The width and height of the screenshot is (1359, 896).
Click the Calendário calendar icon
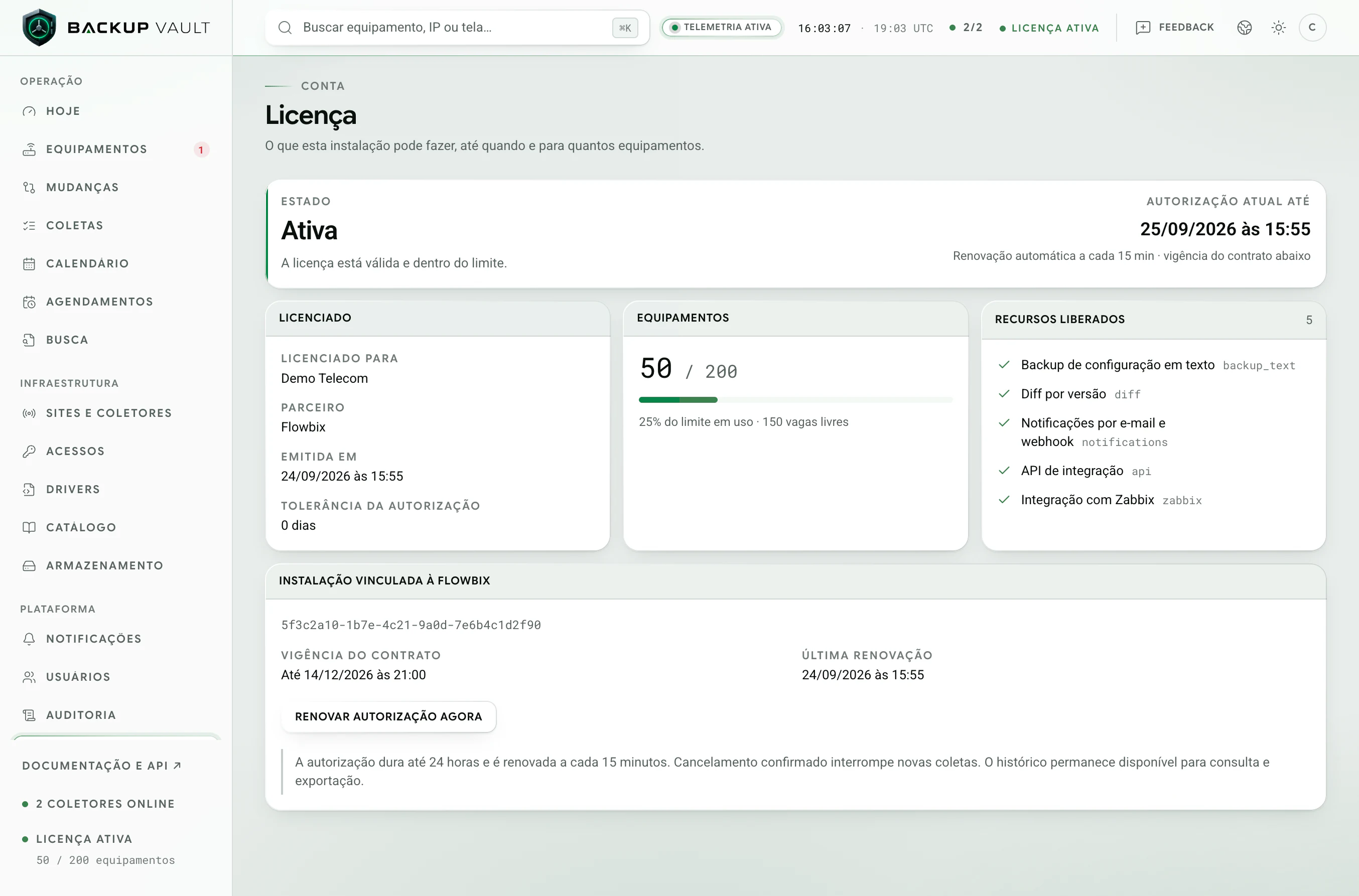(x=29, y=264)
